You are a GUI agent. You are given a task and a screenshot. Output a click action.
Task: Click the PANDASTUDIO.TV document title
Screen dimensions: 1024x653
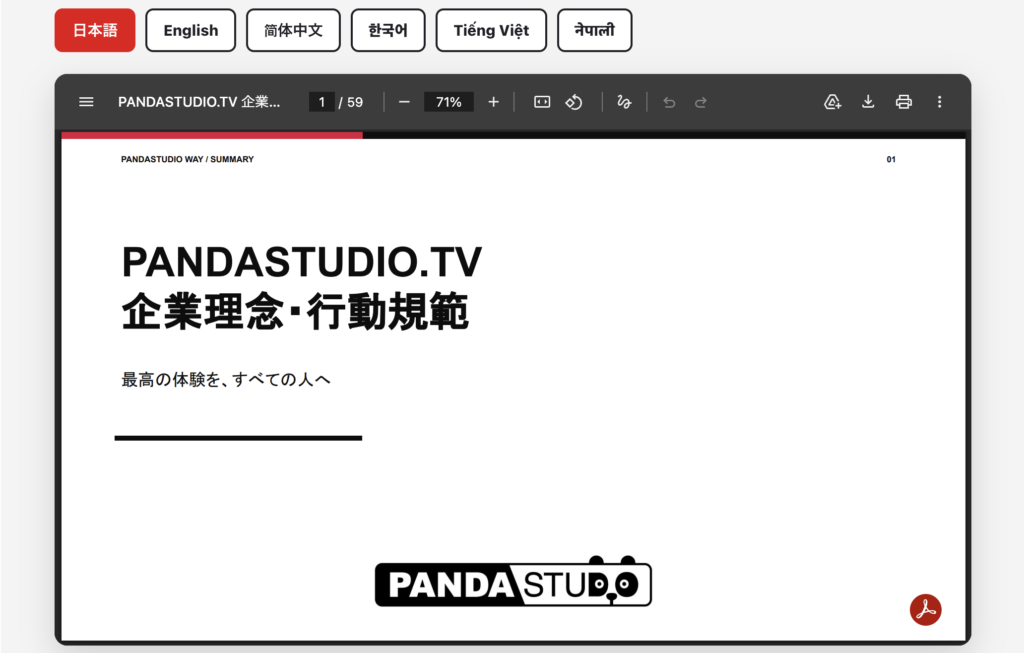coord(199,102)
